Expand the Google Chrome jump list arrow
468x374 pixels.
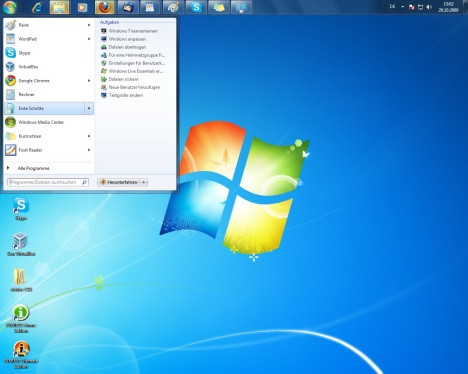coord(89,81)
